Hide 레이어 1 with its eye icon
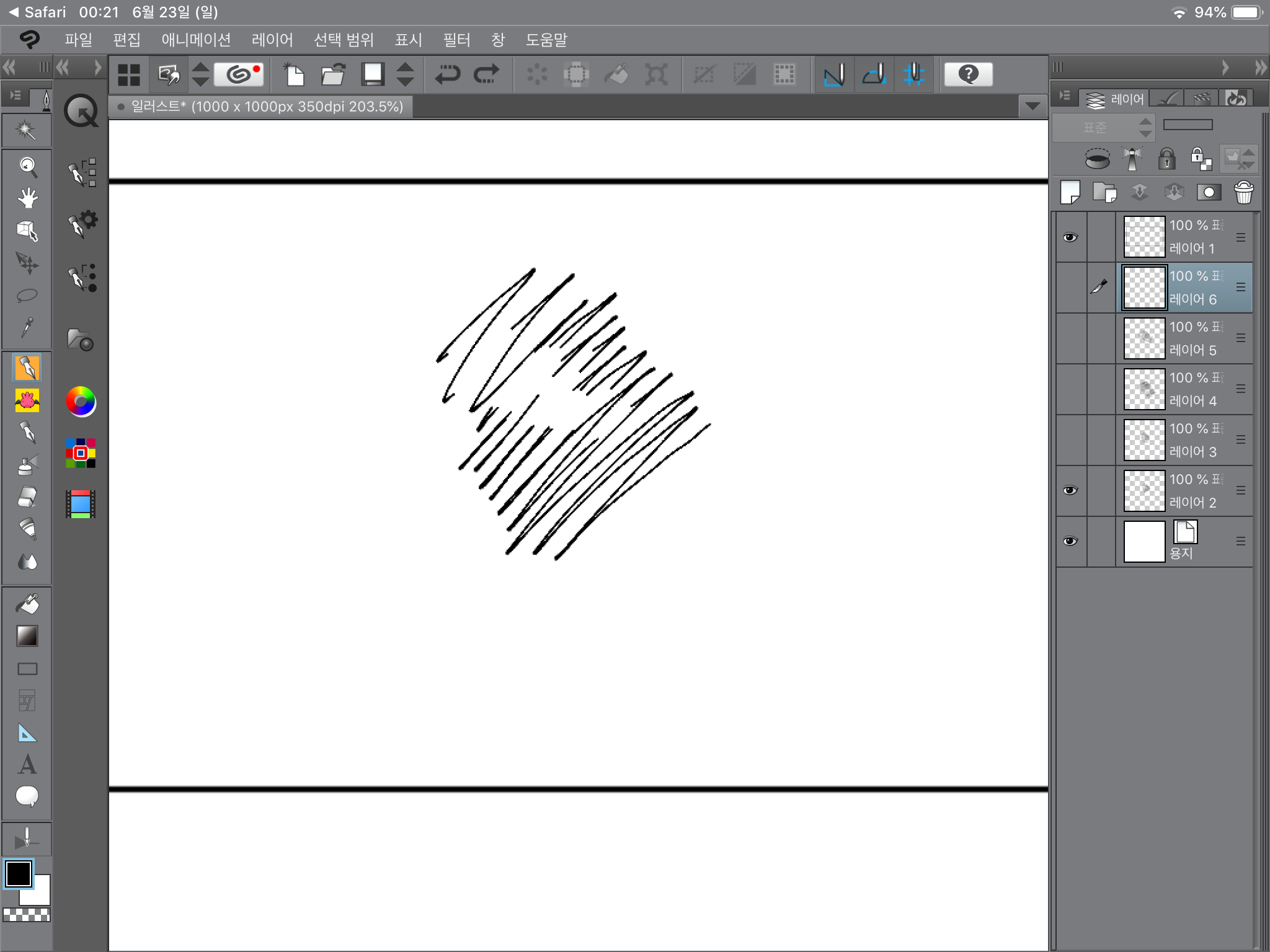This screenshot has height=952, width=1270. point(1070,237)
